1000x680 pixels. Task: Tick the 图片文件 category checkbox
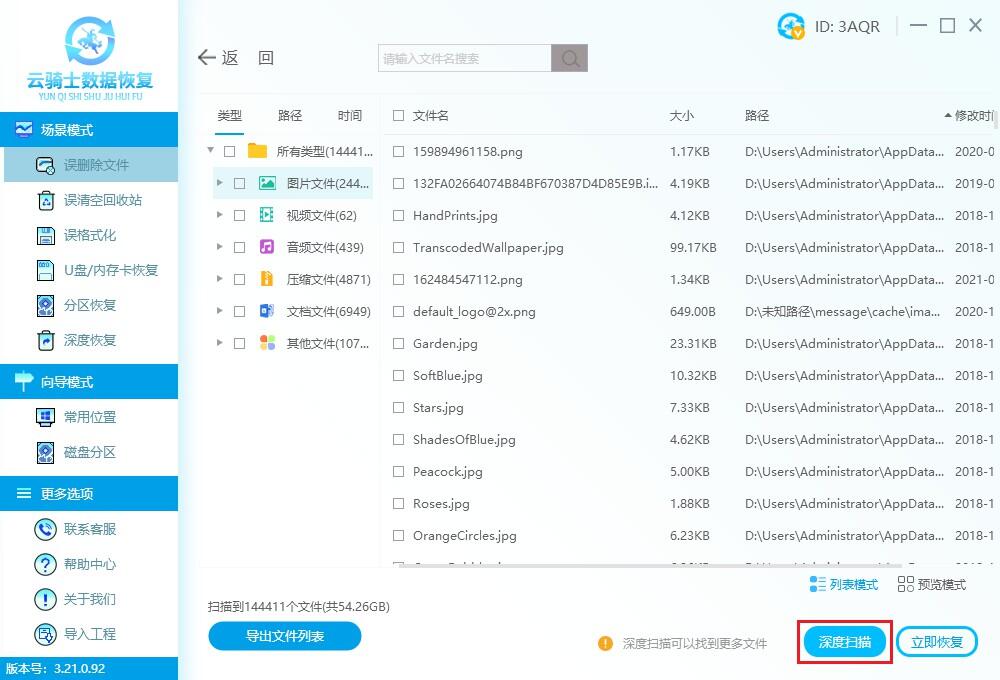coord(240,184)
